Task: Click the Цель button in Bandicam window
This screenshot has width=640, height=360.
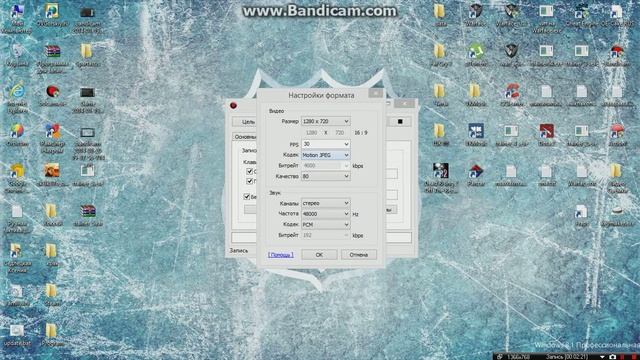Action: tap(245, 122)
